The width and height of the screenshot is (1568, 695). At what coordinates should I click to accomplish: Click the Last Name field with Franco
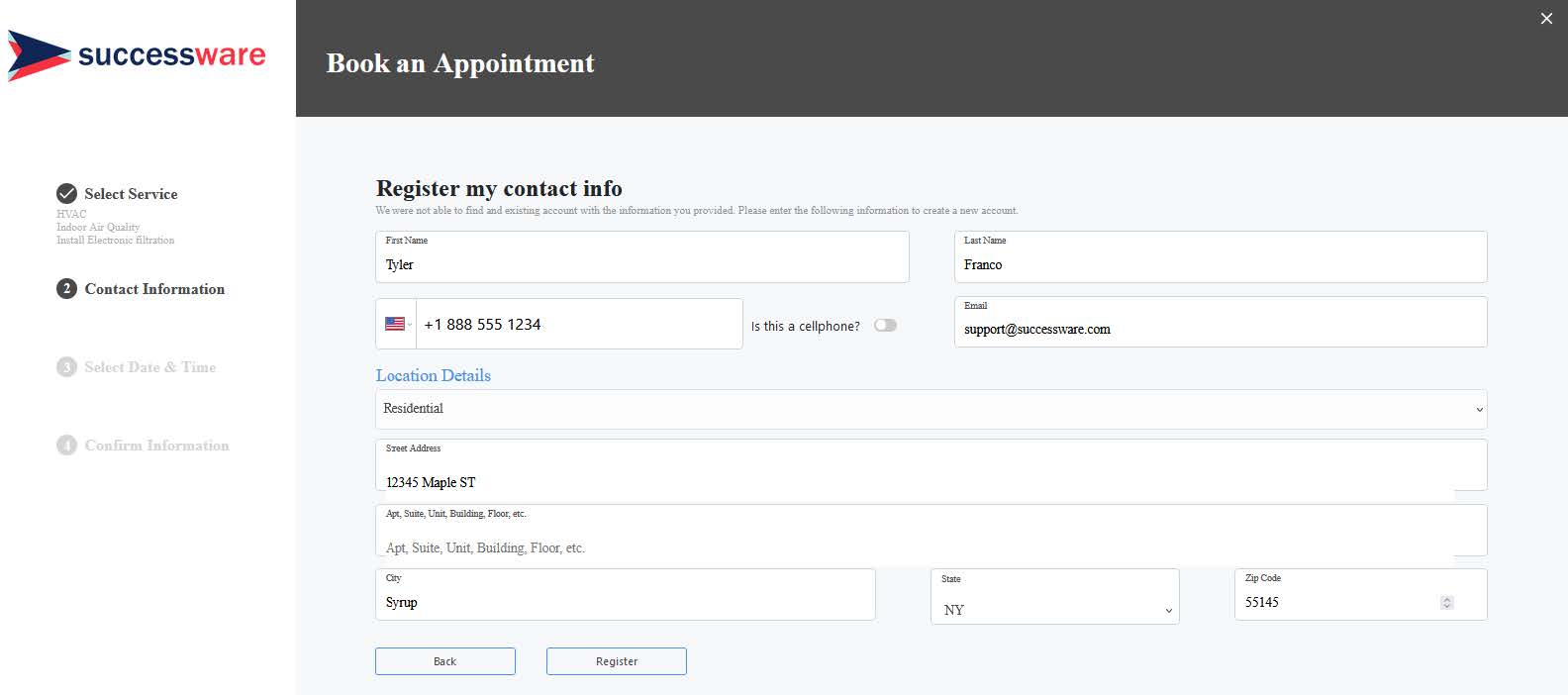pyautogui.click(x=1221, y=257)
